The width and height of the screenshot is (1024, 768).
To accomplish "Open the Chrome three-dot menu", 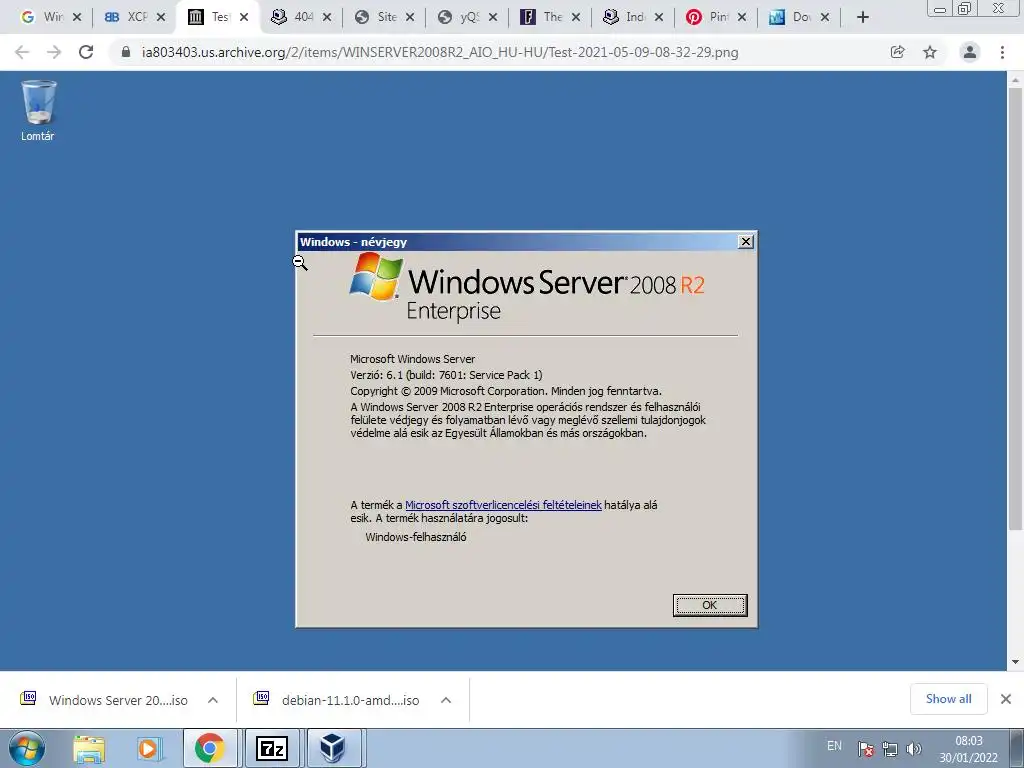I will [x=1002, y=52].
